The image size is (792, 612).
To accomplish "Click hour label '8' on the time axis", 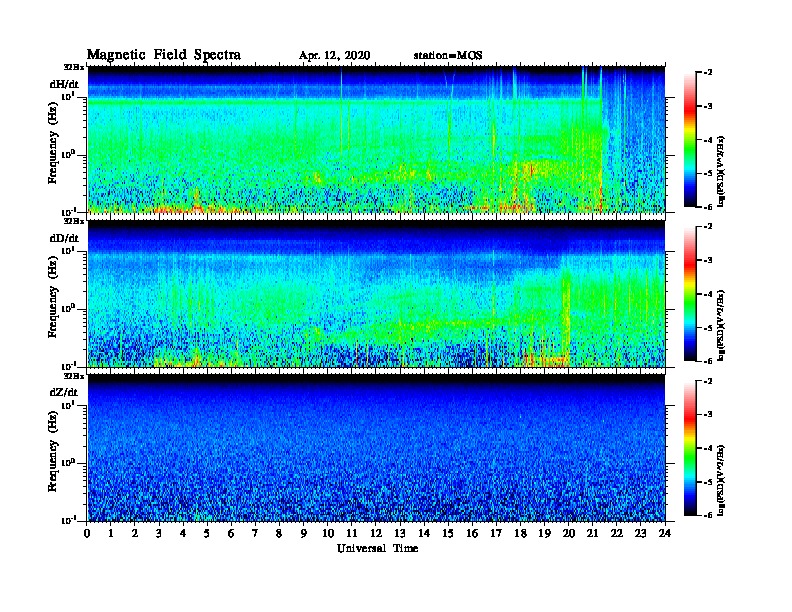I will (279, 534).
